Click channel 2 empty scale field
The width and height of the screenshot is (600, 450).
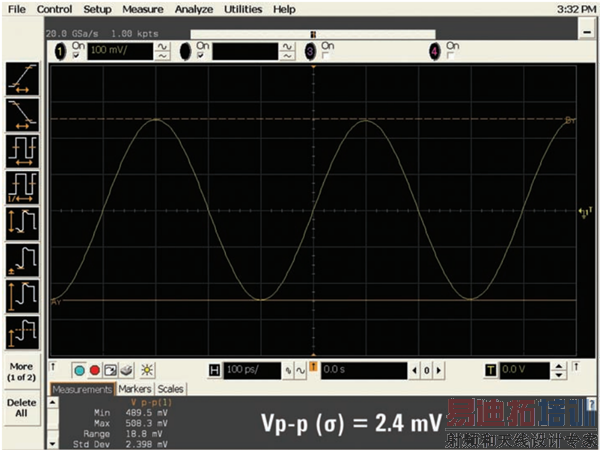coord(245,51)
